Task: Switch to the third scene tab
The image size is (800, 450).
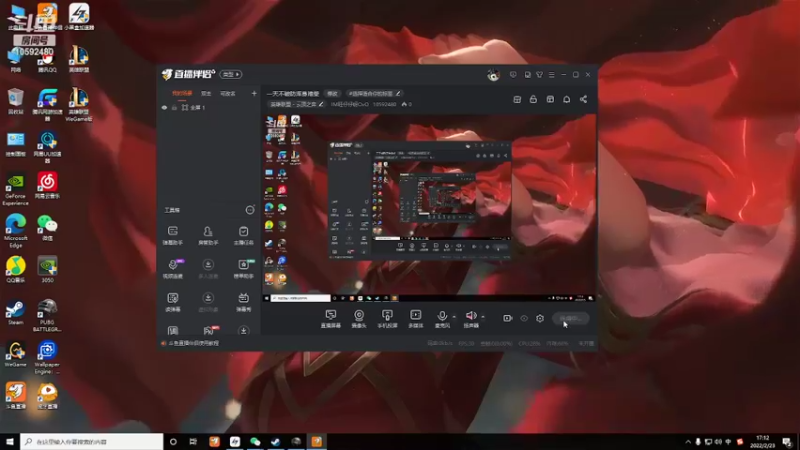Action: point(228,93)
